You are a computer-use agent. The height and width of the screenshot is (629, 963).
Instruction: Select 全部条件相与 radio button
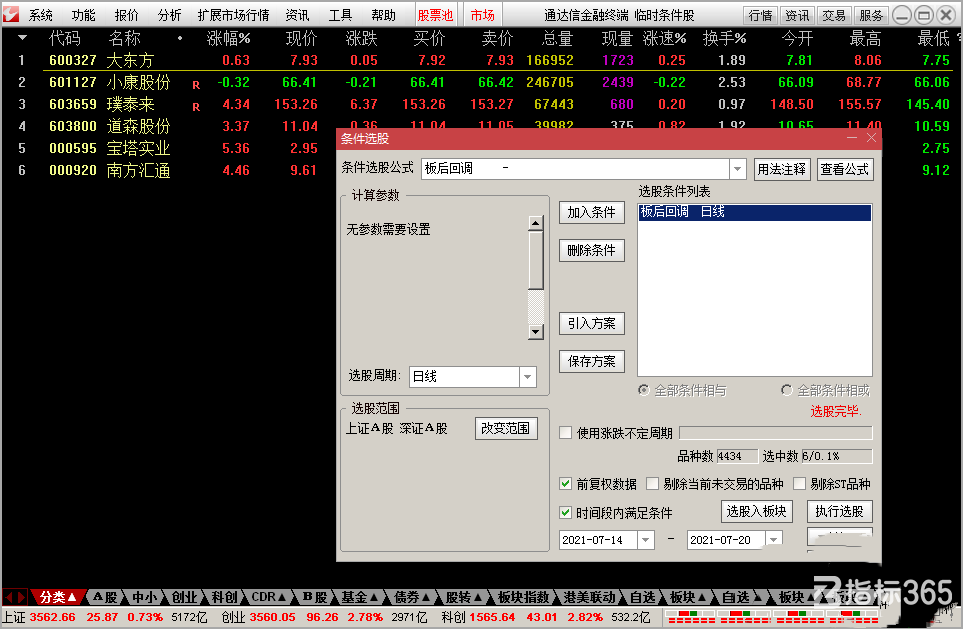click(644, 390)
